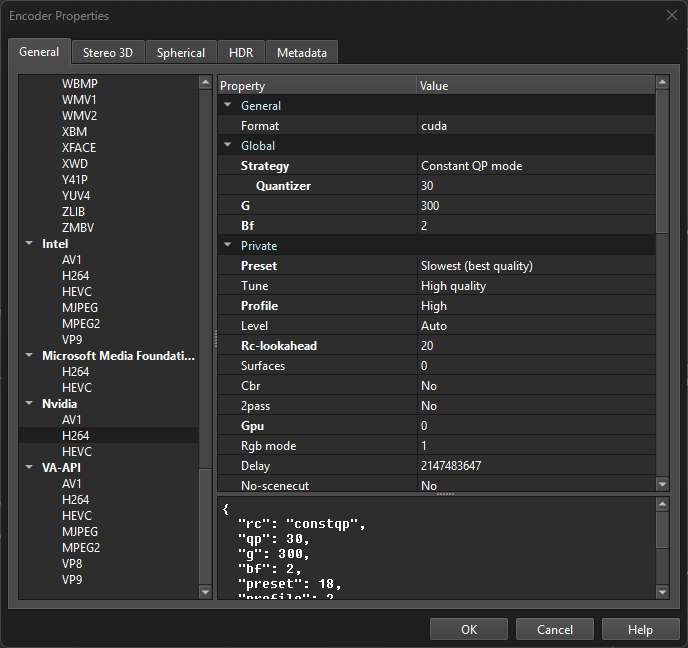Image resolution: width=688 pixels, height=648 pixels.
Task: Collapse the Intel encoder group
Action: [28, 244]
